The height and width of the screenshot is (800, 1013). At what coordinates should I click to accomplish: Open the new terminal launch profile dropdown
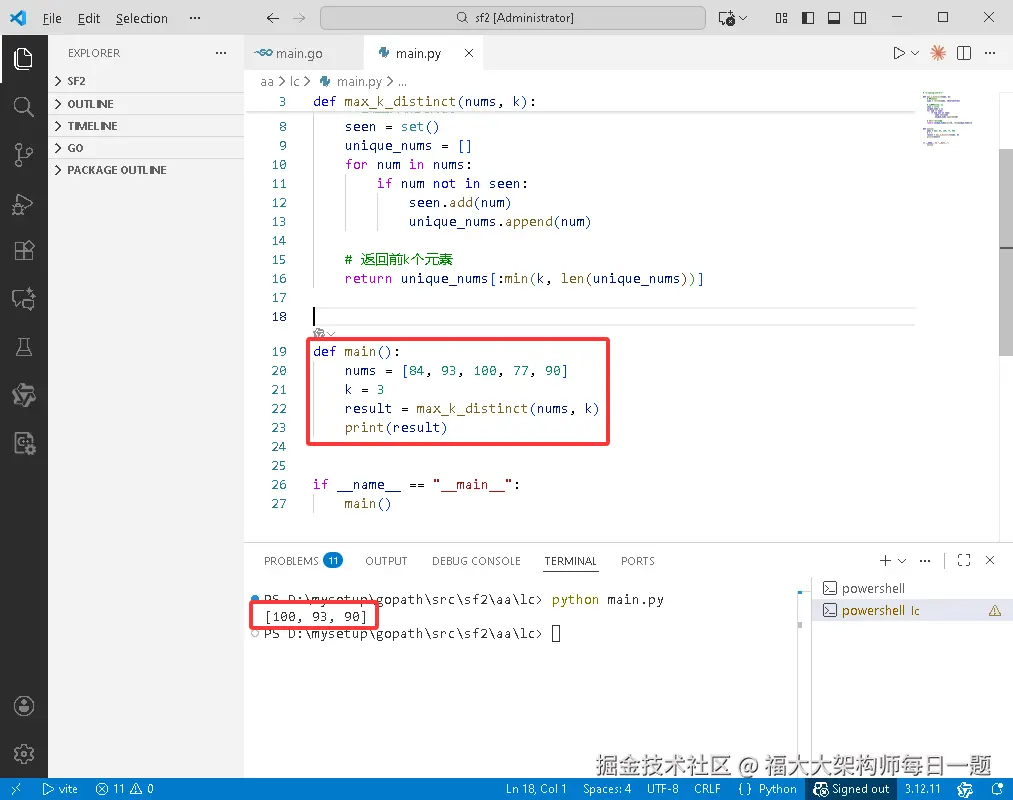pos(902,560)
